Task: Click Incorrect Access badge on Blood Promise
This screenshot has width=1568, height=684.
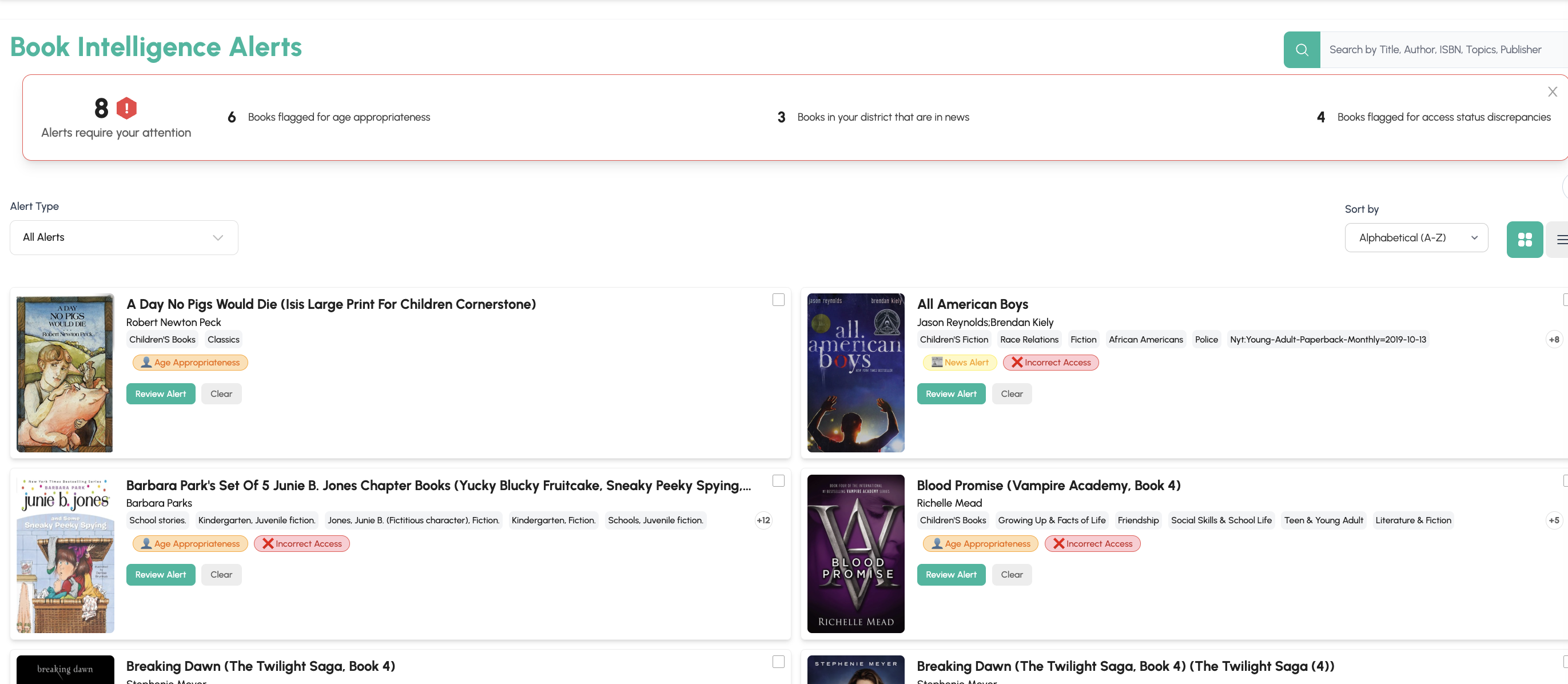Action: tap(1092, 543)
